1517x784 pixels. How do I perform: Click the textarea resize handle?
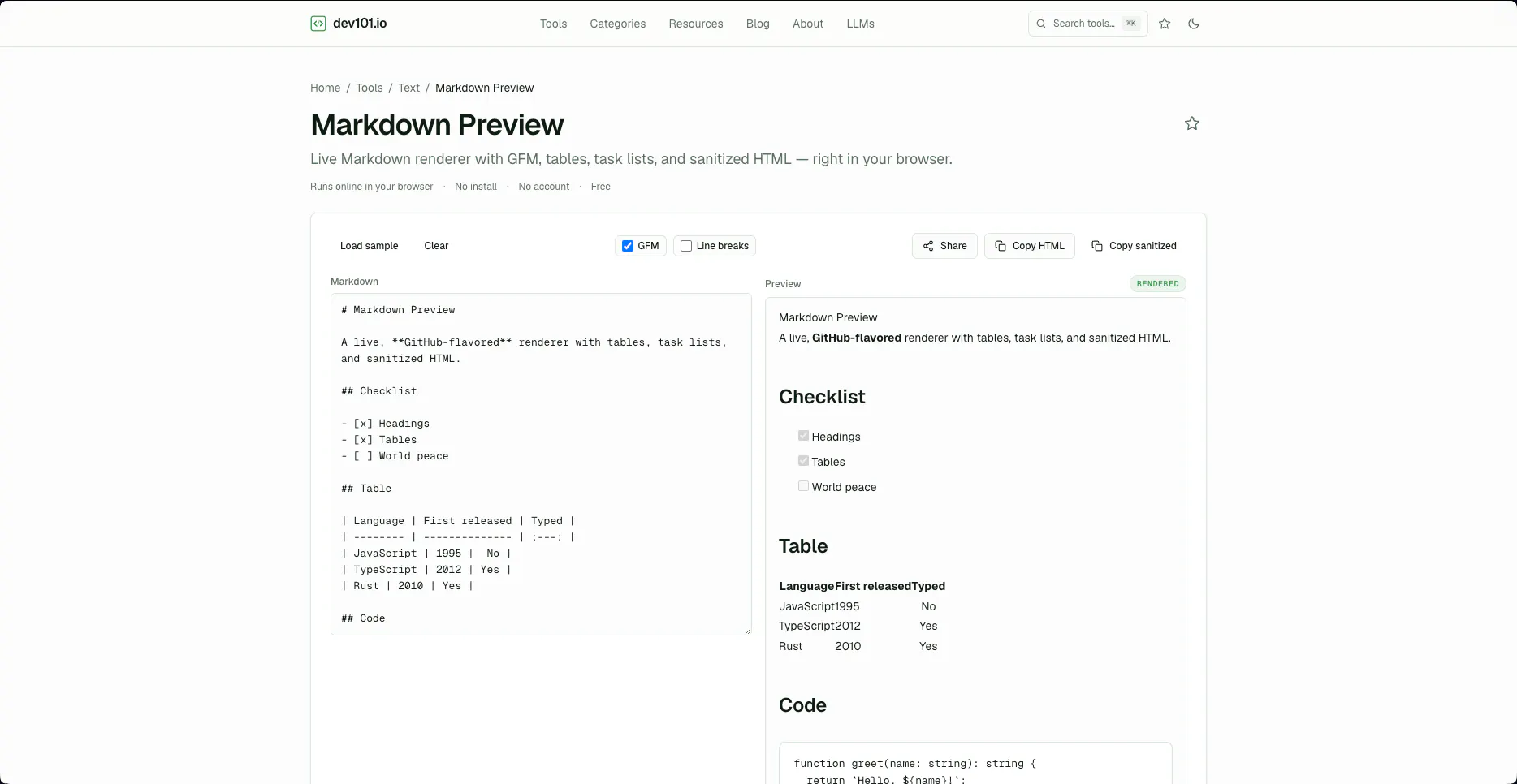747,631
